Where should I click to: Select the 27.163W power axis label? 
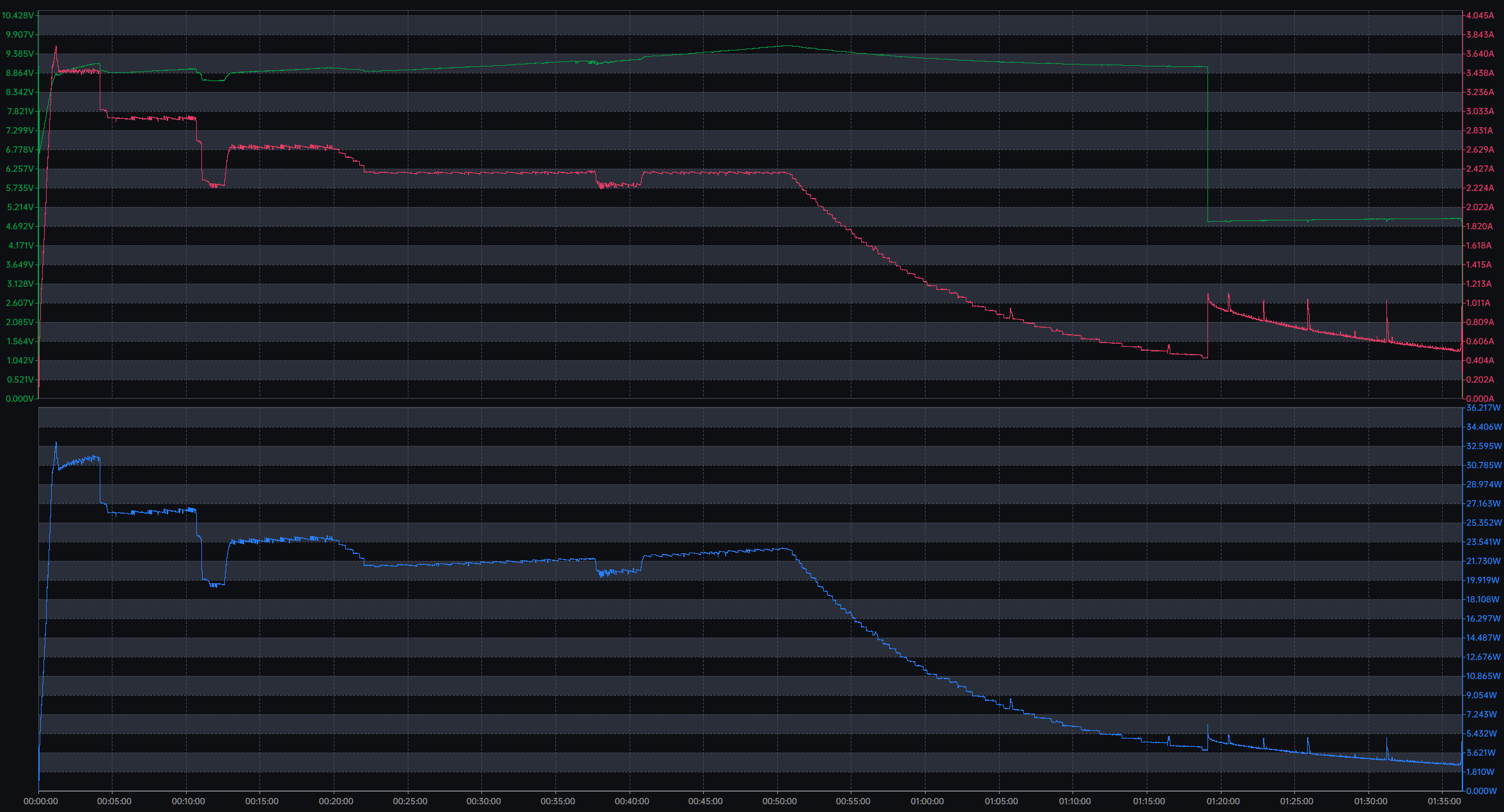click(x=1483, y=503)
